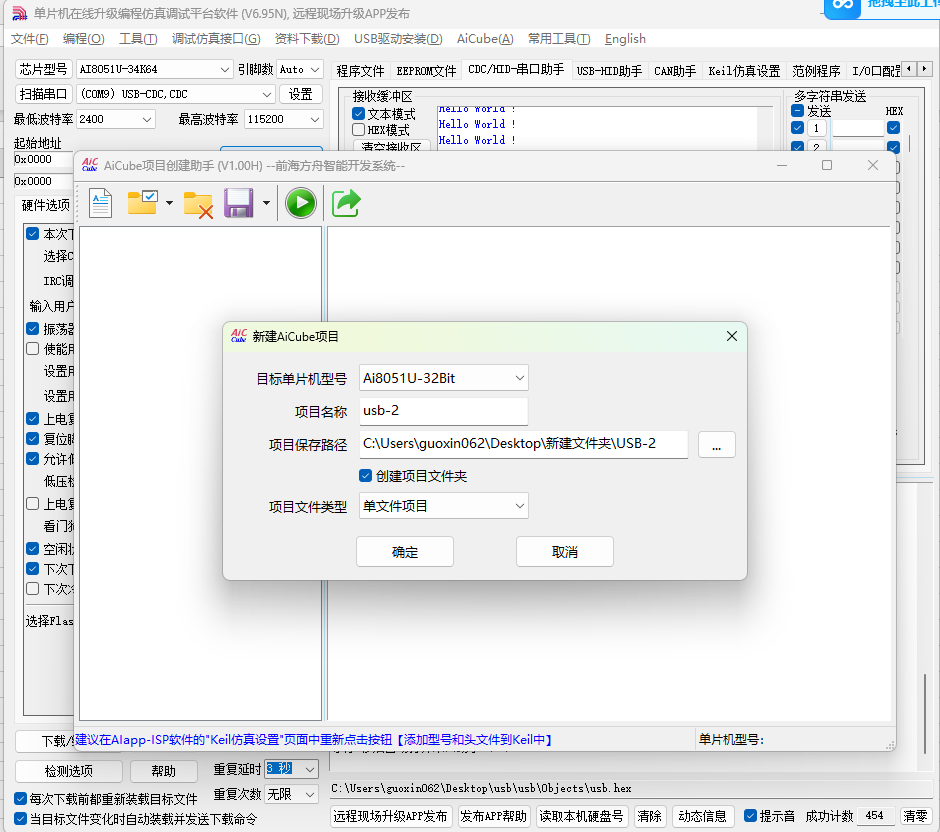This screenshot has height=832, width=940.
Task: Open the 重复延时 dropdown
Action: tap(291, 768)
